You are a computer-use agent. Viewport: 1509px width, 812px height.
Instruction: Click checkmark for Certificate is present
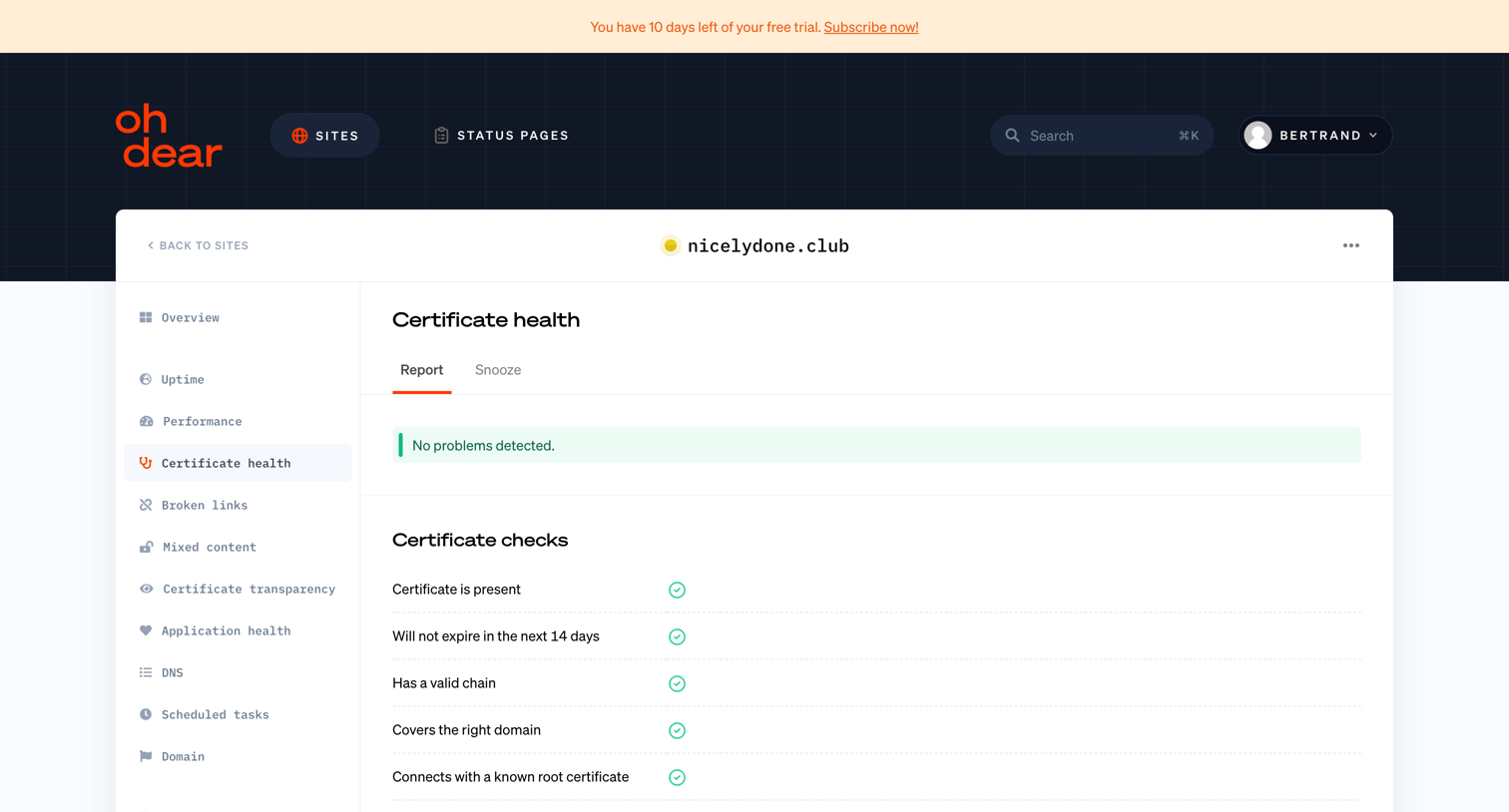(x=677, y=590)
